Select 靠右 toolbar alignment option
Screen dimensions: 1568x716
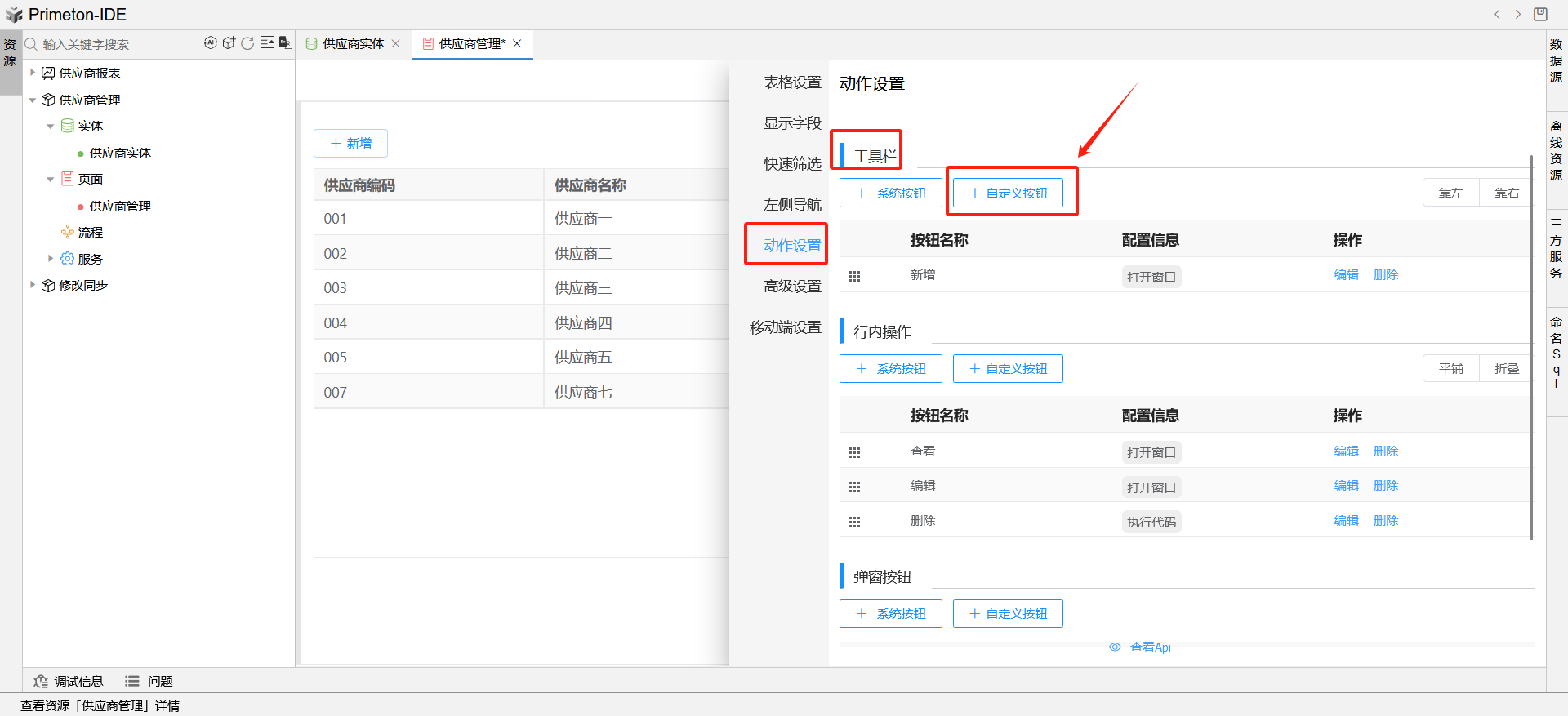point(1506,193)
